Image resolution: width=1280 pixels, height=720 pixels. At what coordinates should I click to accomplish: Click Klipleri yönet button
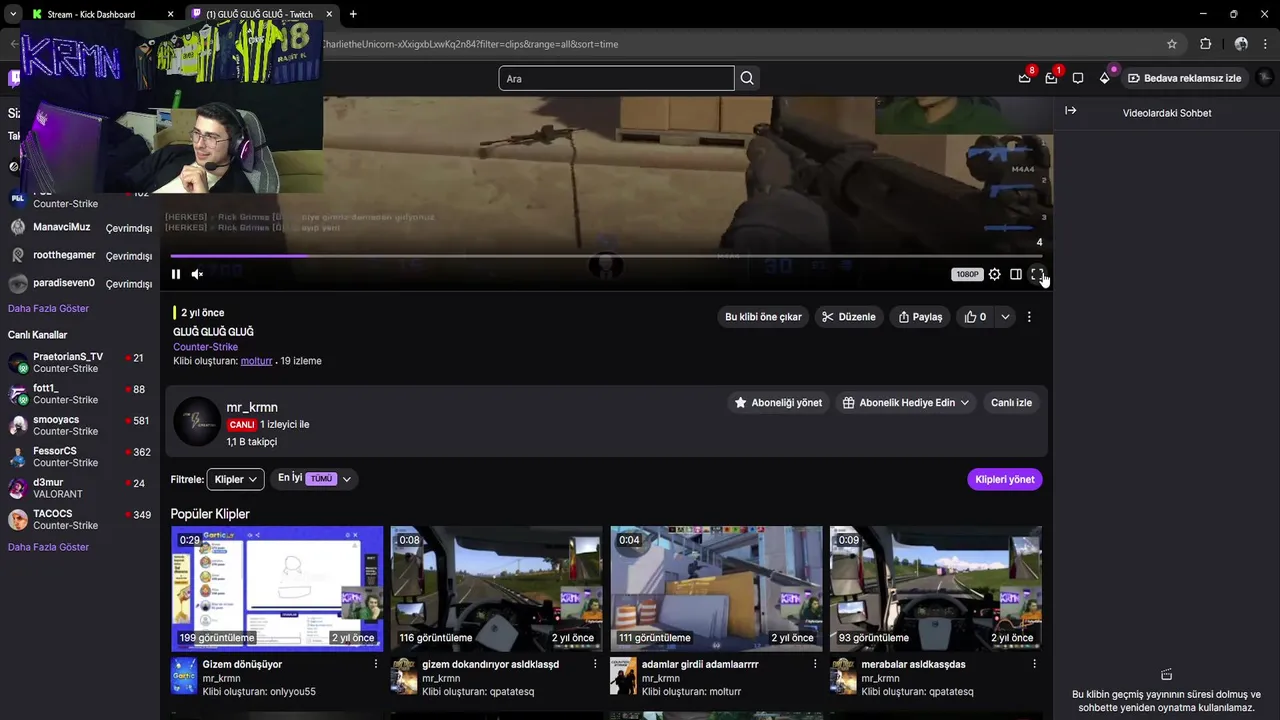coord(1005,479)
